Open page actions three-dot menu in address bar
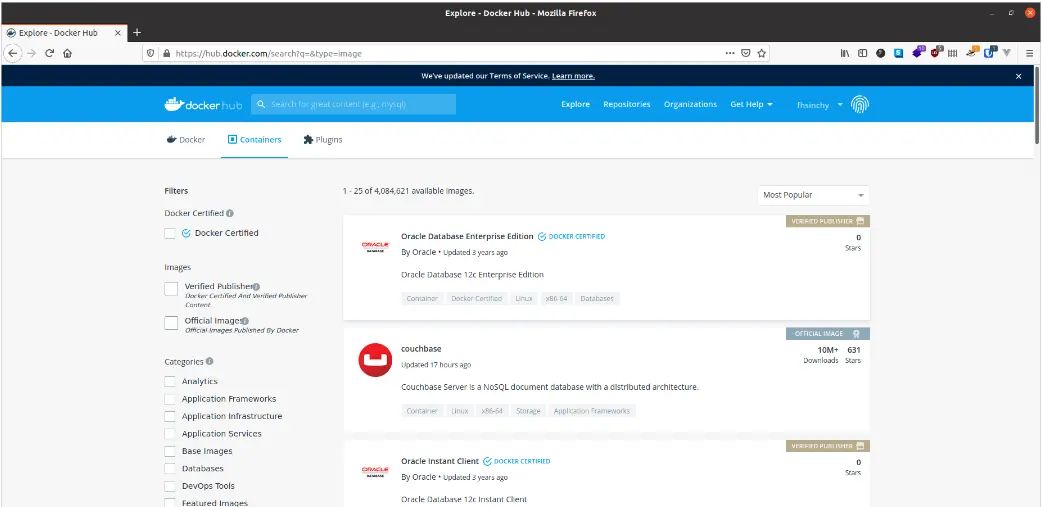This screenshot has width=1042, height=507. tap(730, 53)
